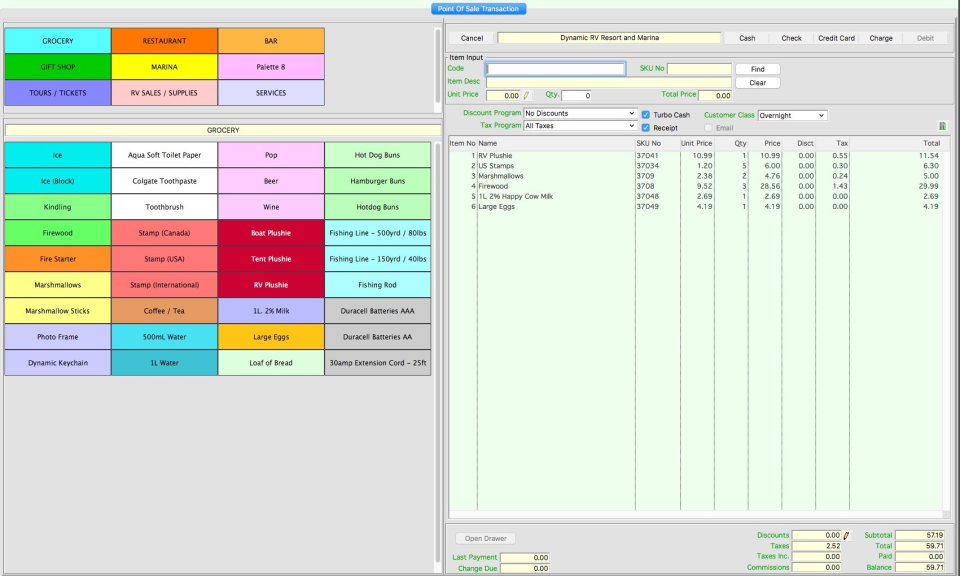Add the red Boat Plushie item
Image resolution: width=960 pixels, height=576 pixels.
click(271, 233)
